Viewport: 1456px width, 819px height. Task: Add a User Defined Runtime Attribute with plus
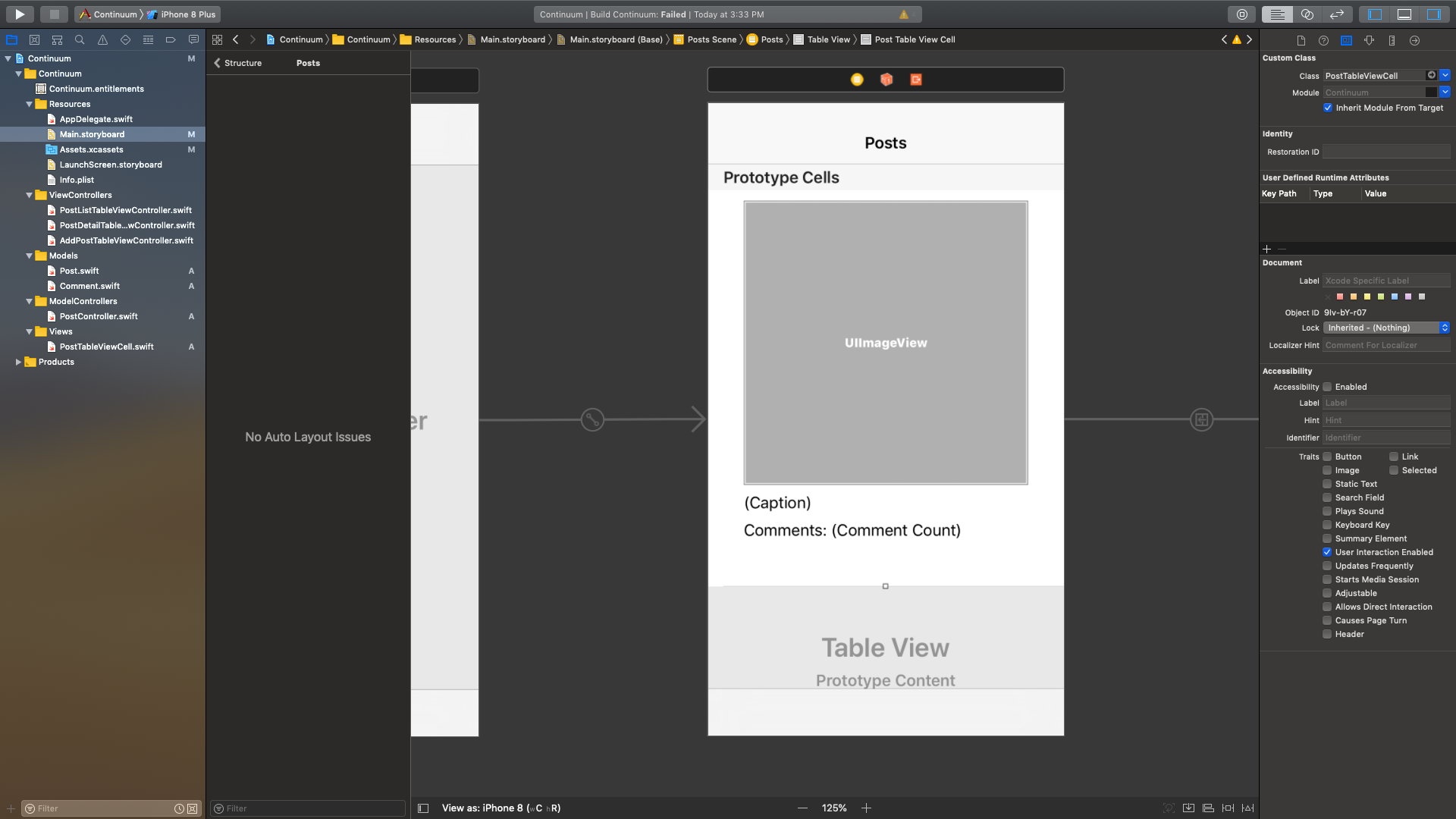[1266, 249]
